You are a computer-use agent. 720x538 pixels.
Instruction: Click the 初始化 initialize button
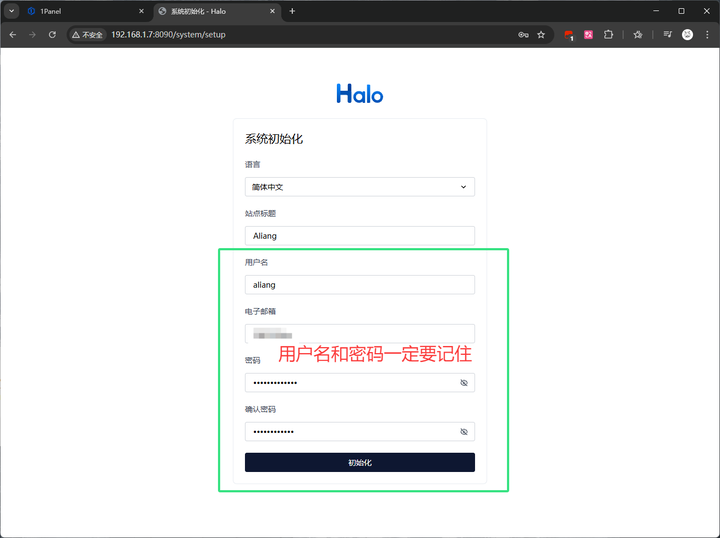click(360, 462)
